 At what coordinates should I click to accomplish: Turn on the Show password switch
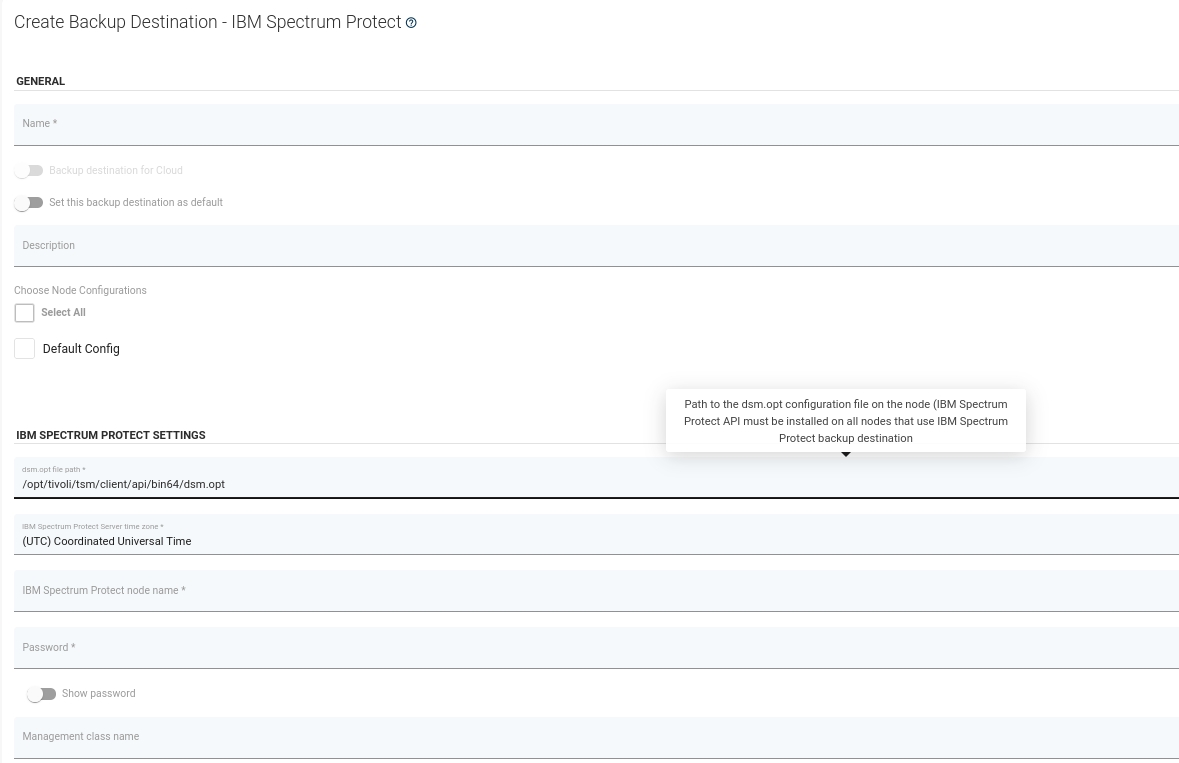click(x=41, y=694)
